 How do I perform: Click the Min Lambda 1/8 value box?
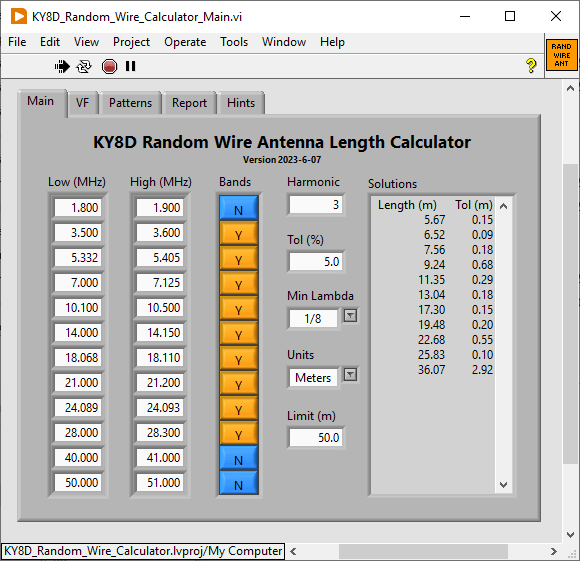[x=313, y=318]
